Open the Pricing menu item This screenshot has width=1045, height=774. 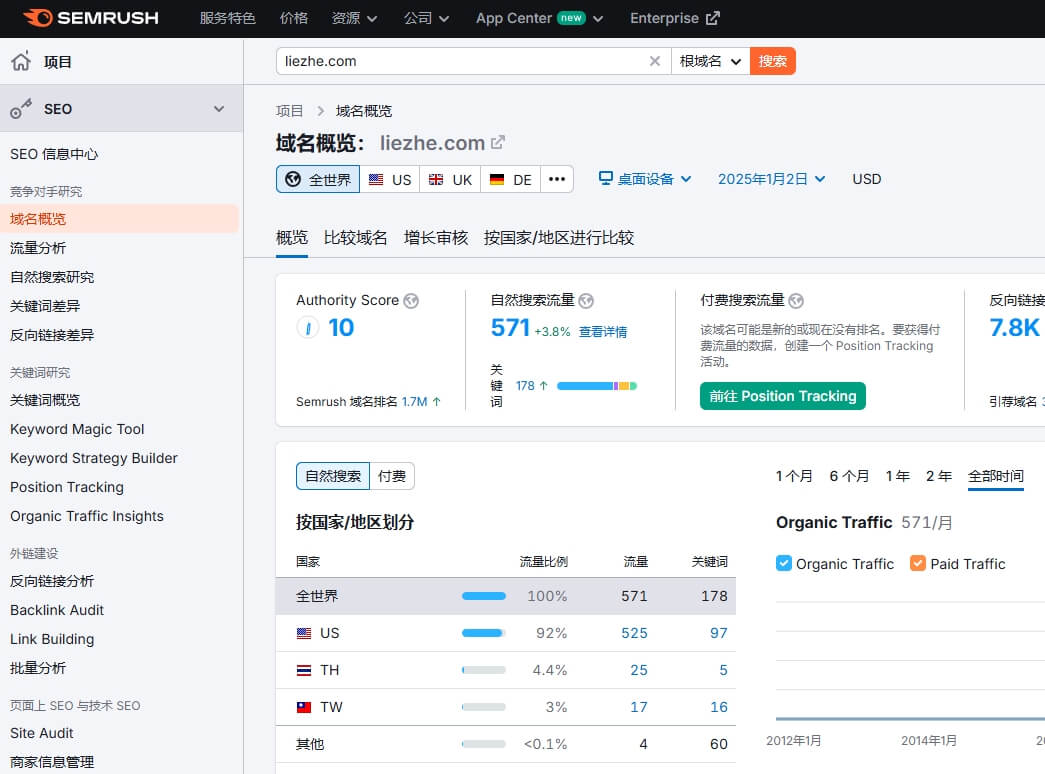(x=294, y=18)
